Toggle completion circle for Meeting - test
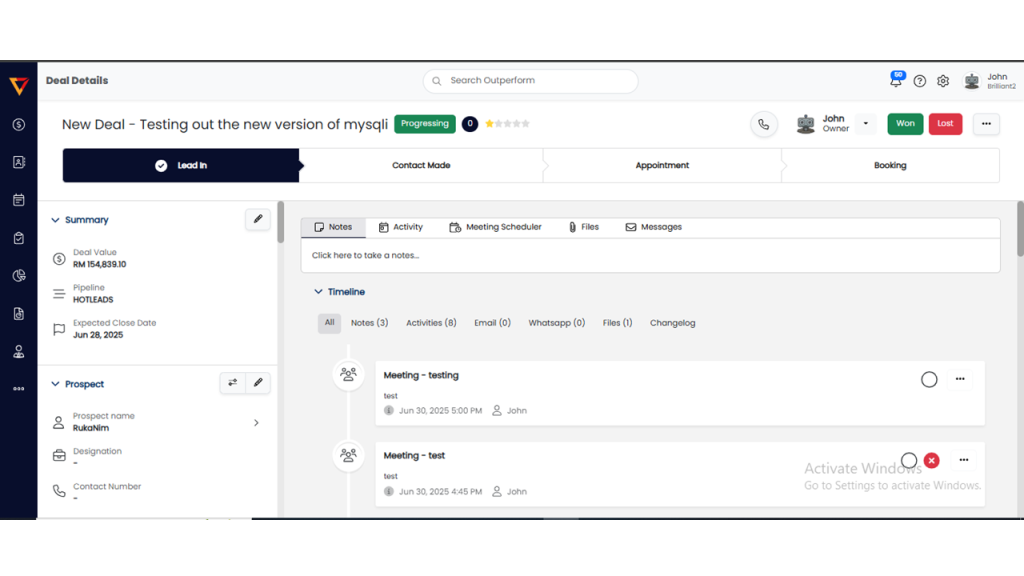This screenshot has height=576, width=1024. tap(908, 460)
